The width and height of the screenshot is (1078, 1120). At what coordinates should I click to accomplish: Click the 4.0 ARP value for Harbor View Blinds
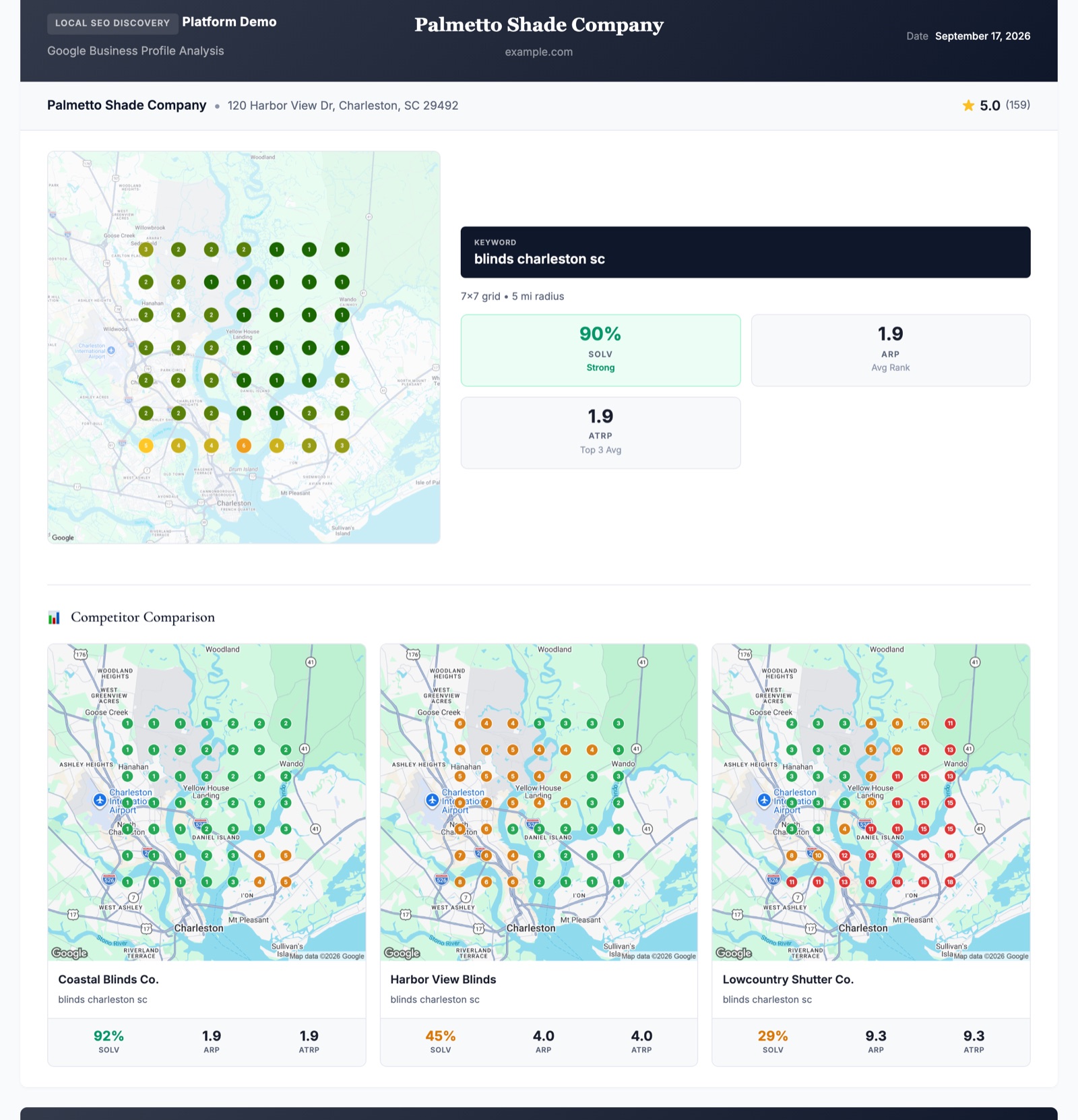[x=544, y=1036]
